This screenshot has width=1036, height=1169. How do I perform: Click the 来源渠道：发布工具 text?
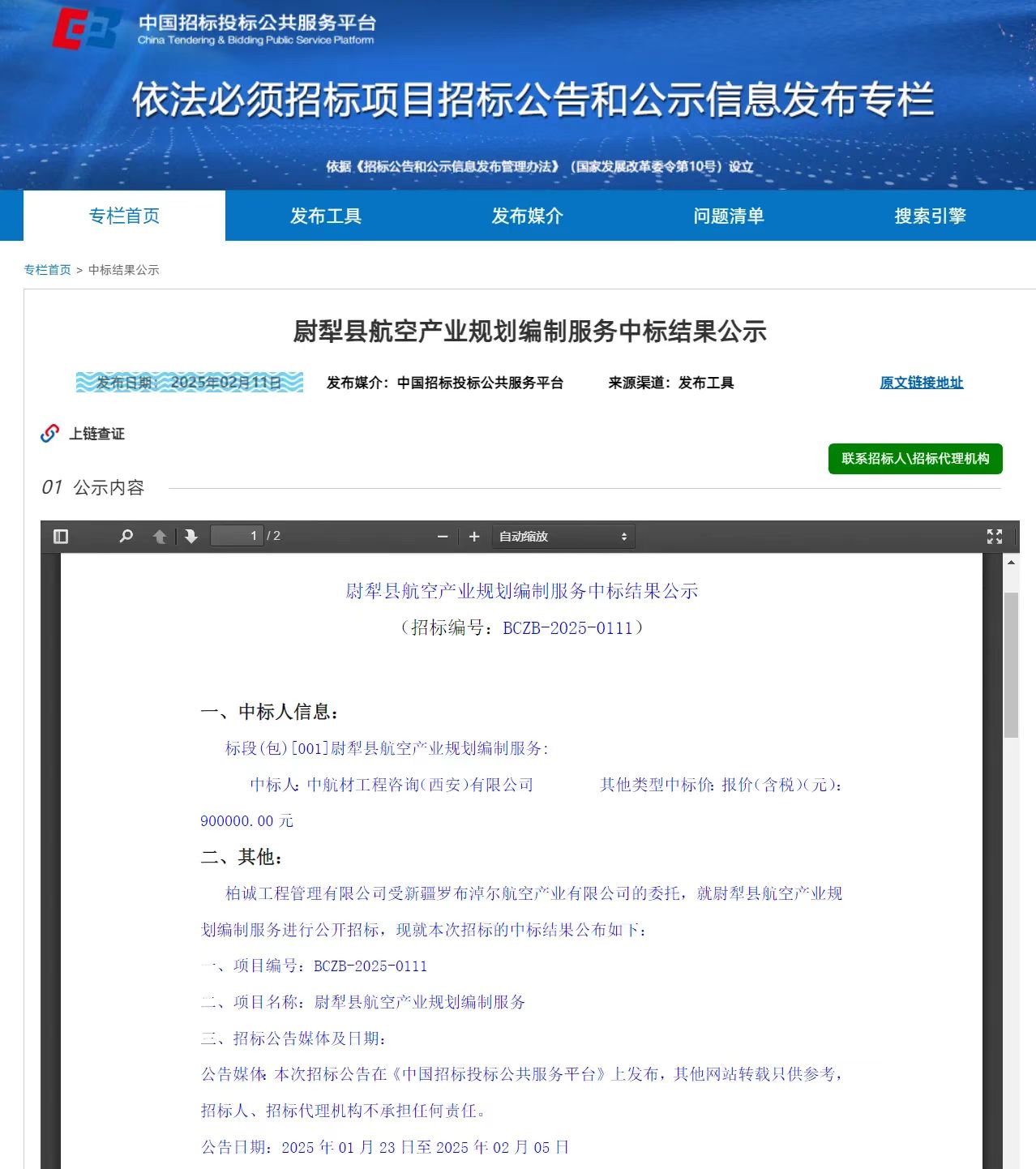click(x=671, y=383)
